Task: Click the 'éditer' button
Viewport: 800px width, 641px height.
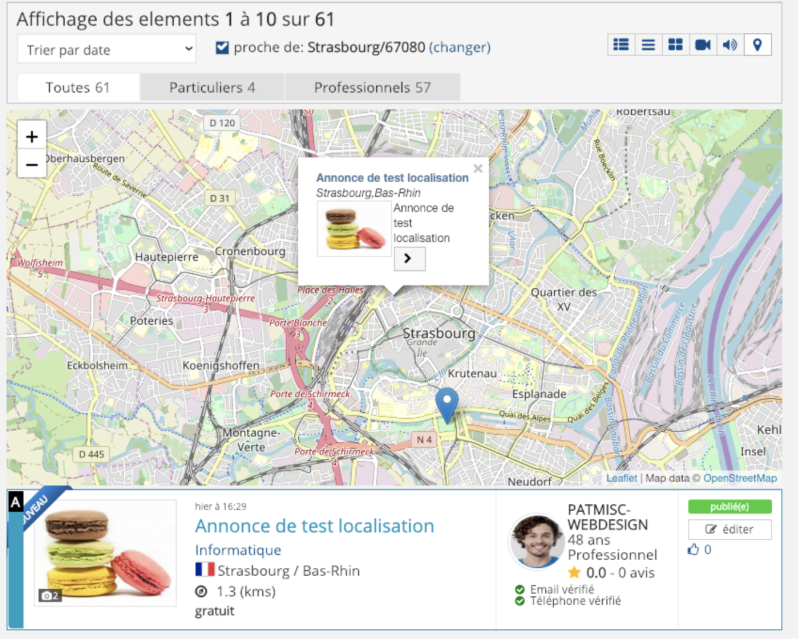Action: click(729, 529)
